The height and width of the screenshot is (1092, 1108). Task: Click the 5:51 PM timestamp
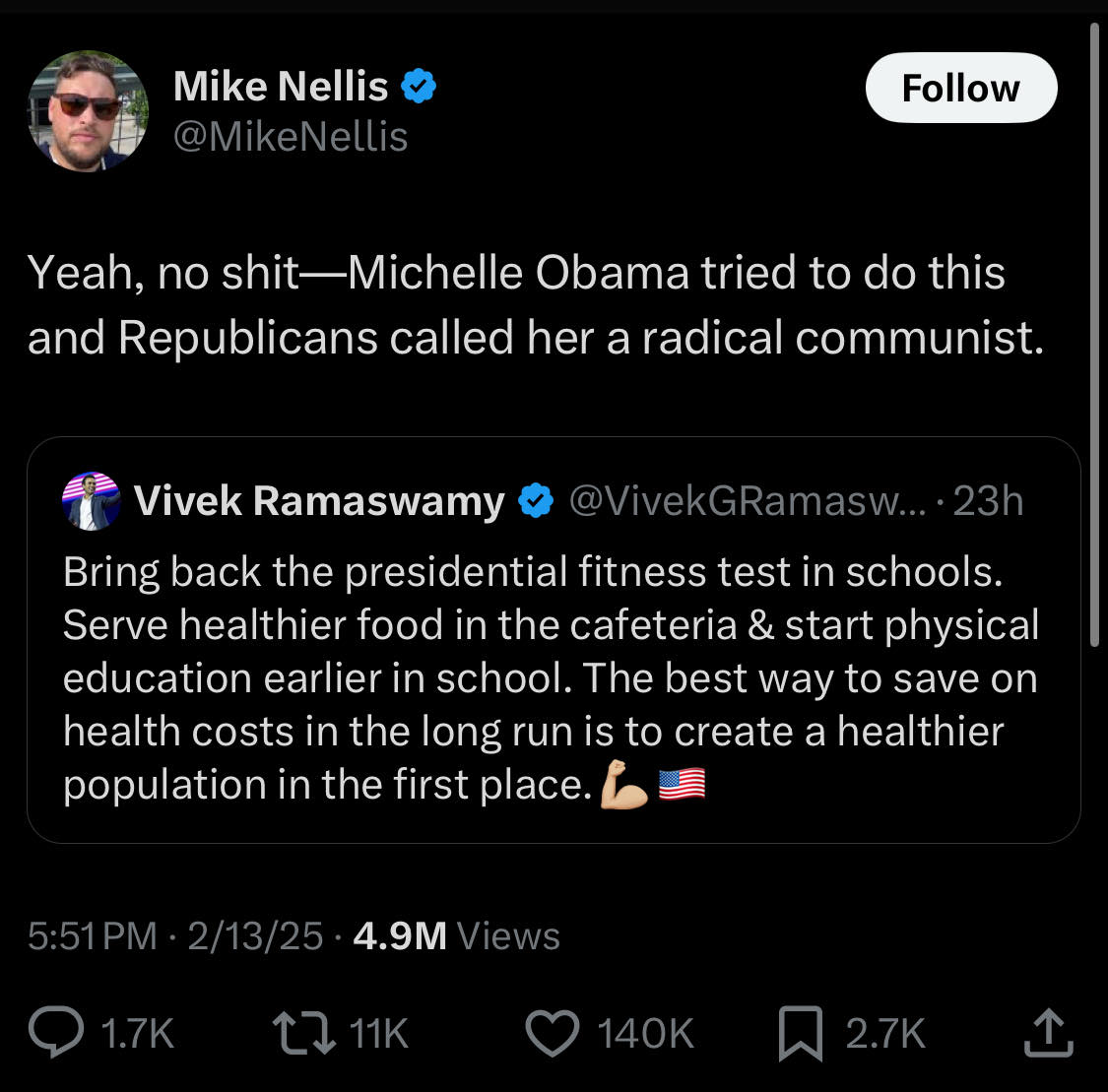(95, 936)
